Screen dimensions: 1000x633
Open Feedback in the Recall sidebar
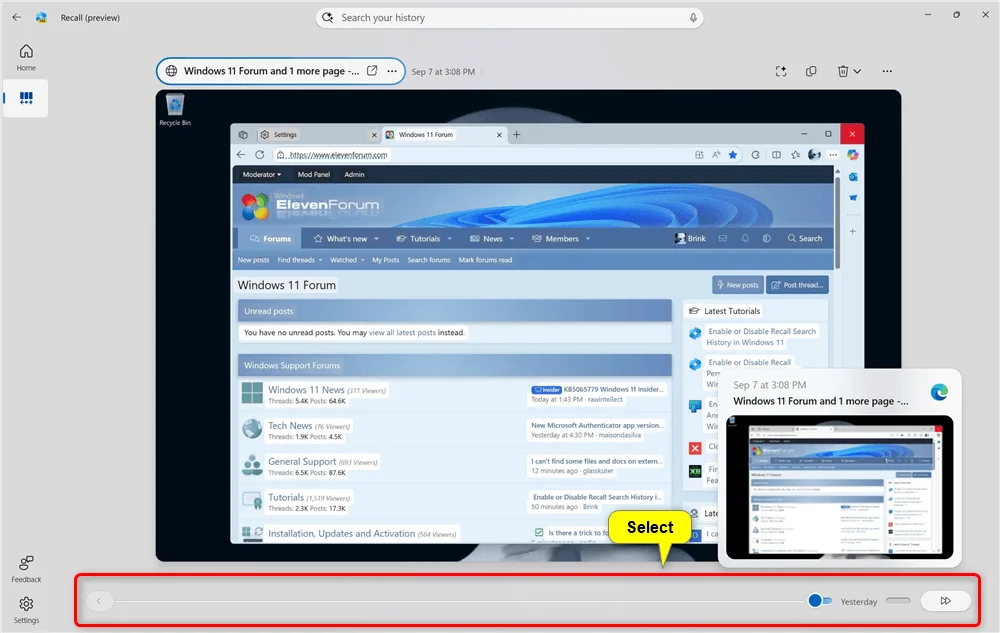[x=26, y=569]
